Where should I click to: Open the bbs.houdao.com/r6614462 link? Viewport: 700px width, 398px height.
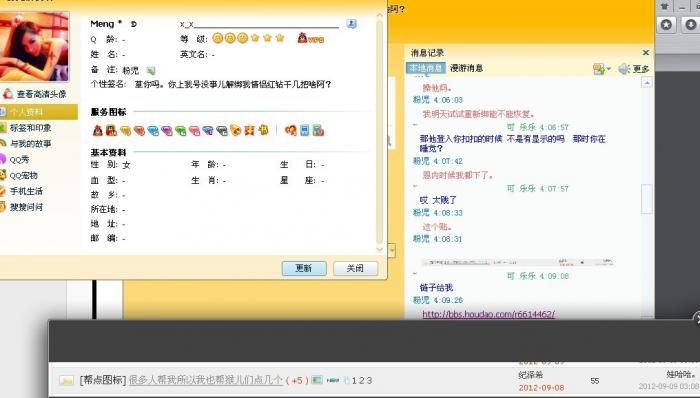click(488, 314)
